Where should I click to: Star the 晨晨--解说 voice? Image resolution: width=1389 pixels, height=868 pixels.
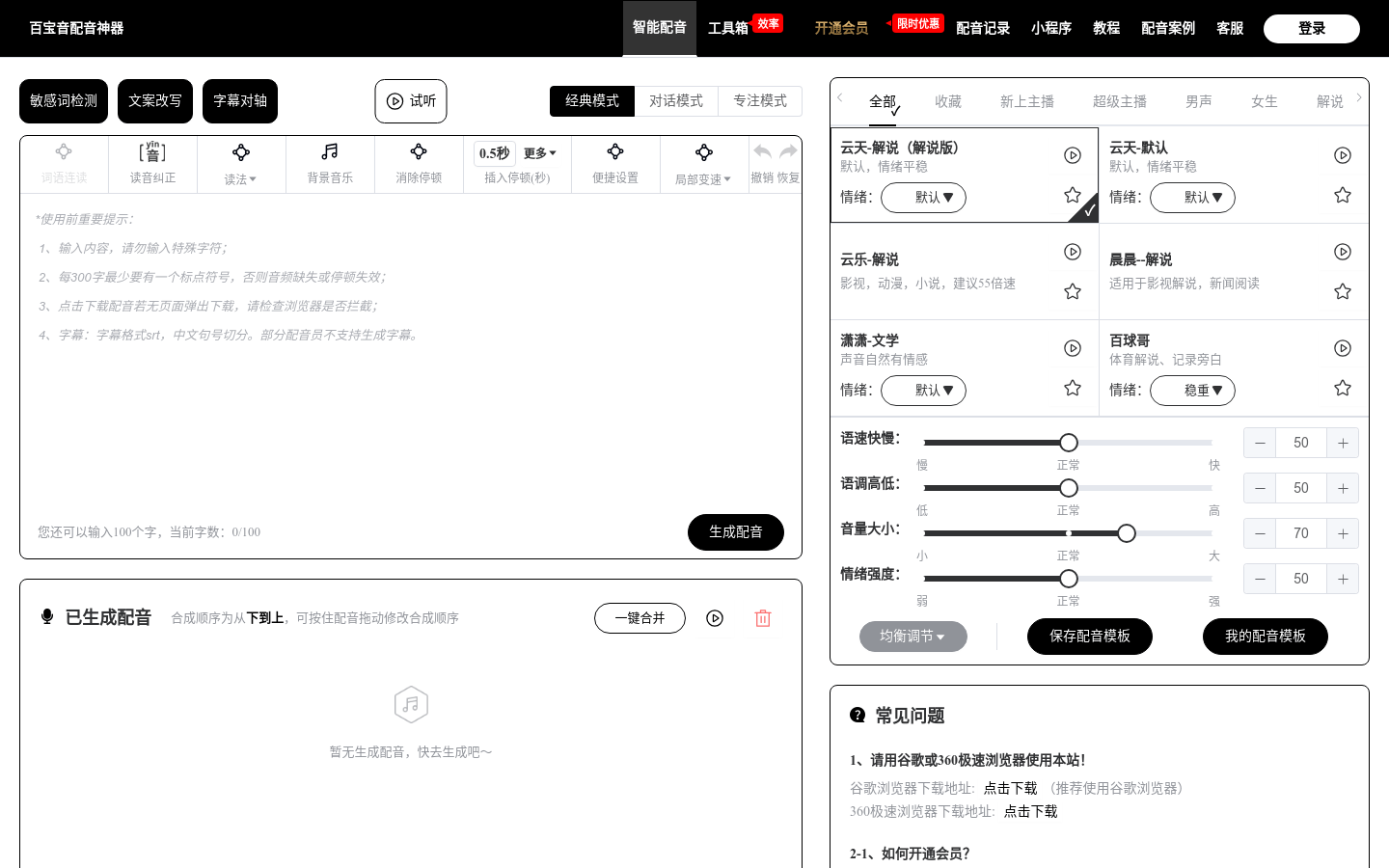(1343, 291)
